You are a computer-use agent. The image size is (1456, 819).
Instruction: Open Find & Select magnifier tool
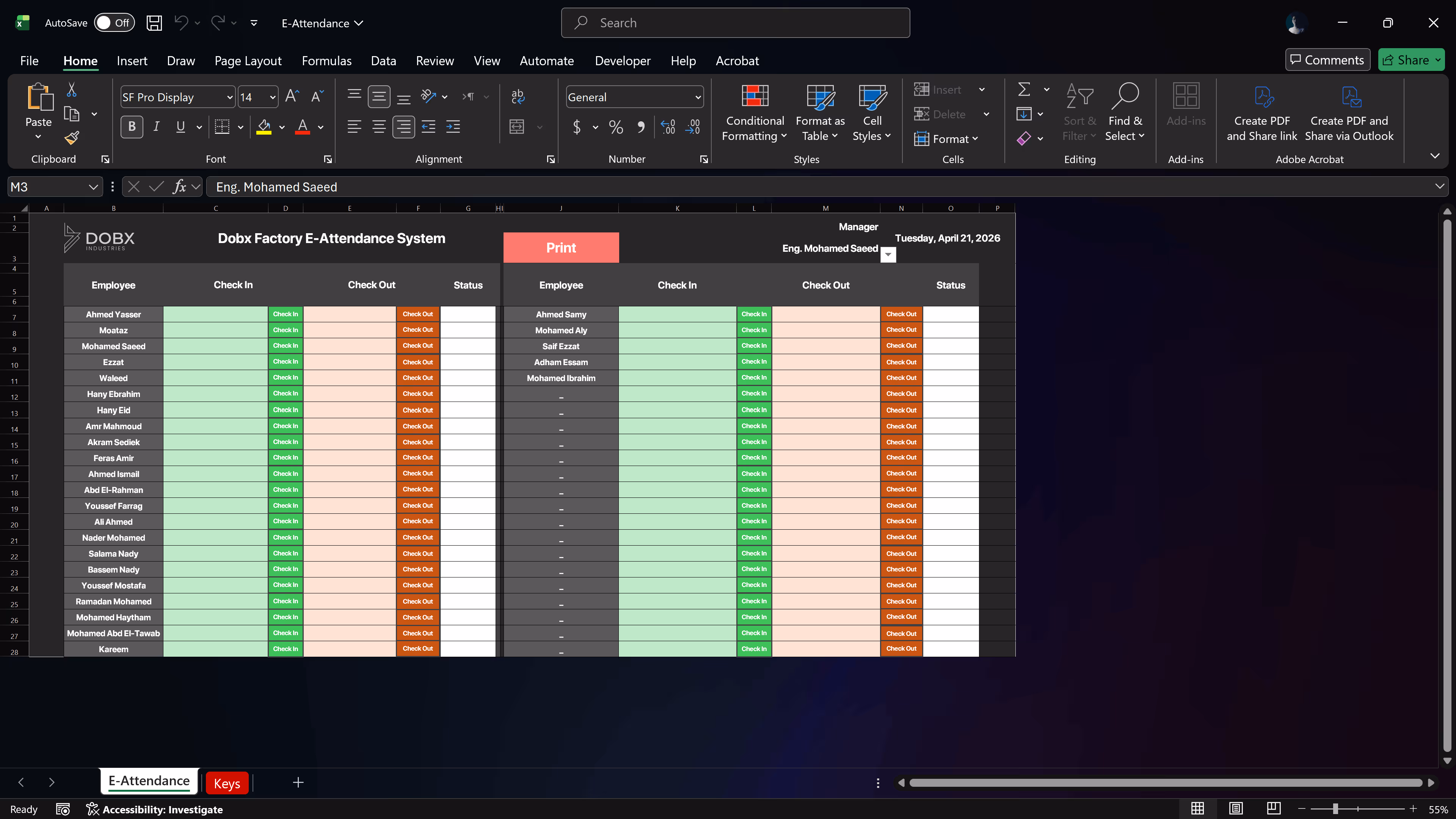(1125, 112)
